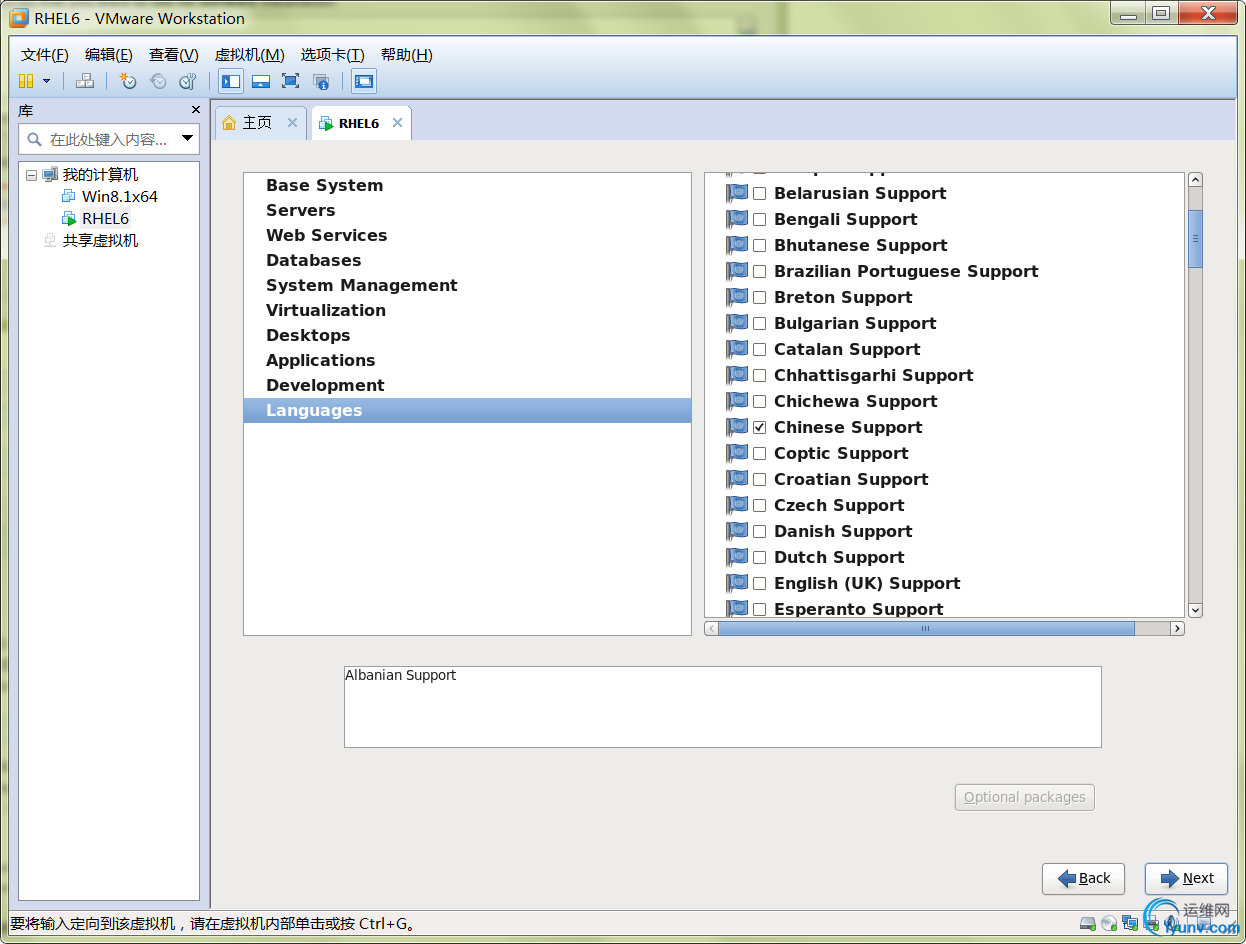Image resolution: width=1246 pixels, height=944 pixels.
Task: Open the power options dropdown arrow
Action: (46, 81)
